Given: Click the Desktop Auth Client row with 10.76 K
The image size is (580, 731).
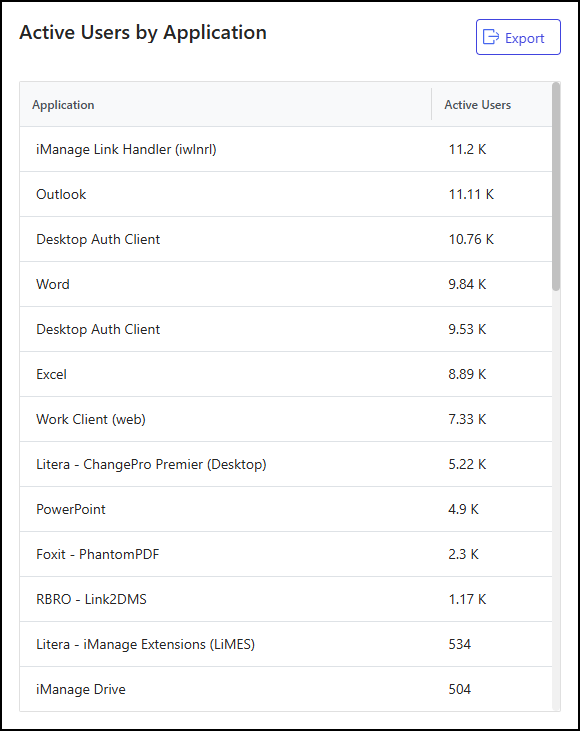Looking at the screenshot, I should pyautogui.click(x=286, y=239).
